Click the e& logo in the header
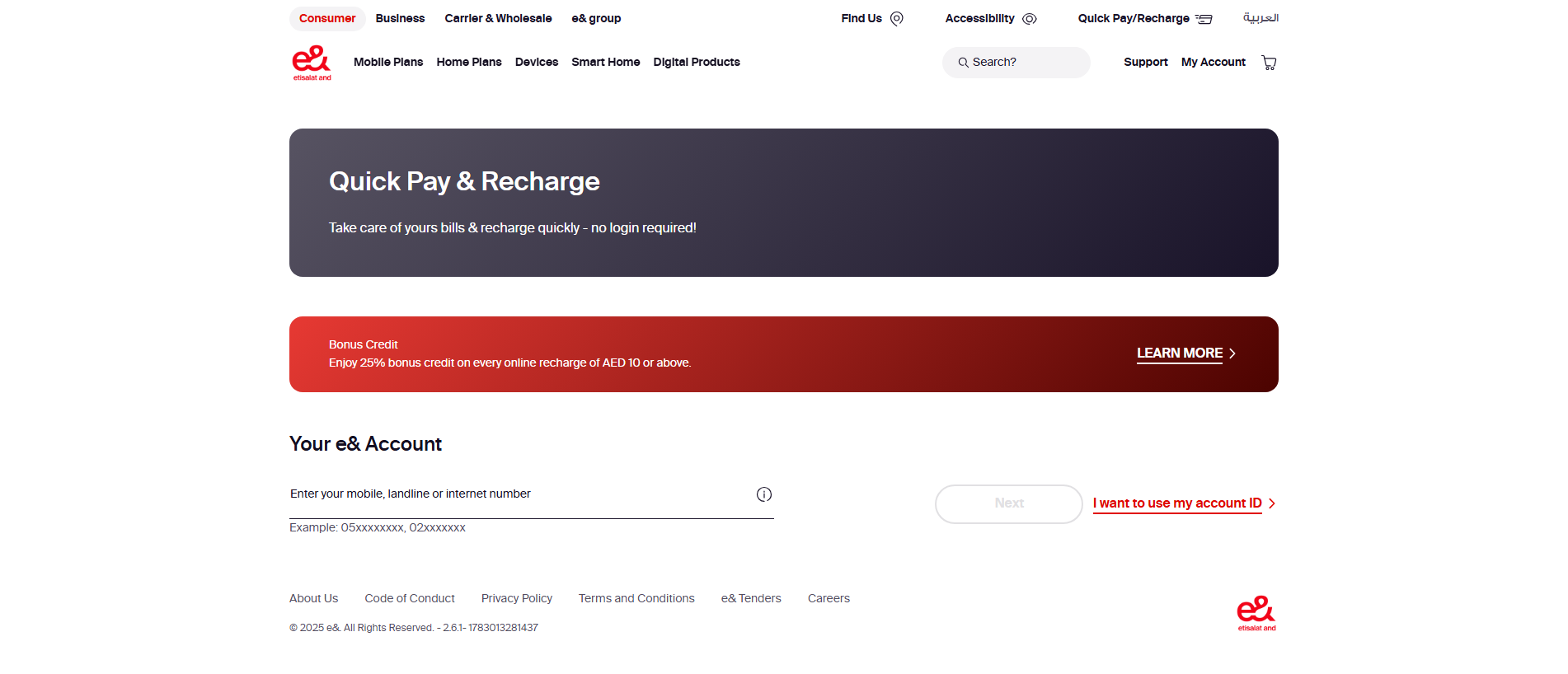The height and width of the screenshot is (674, 1568). coord(312,63)
